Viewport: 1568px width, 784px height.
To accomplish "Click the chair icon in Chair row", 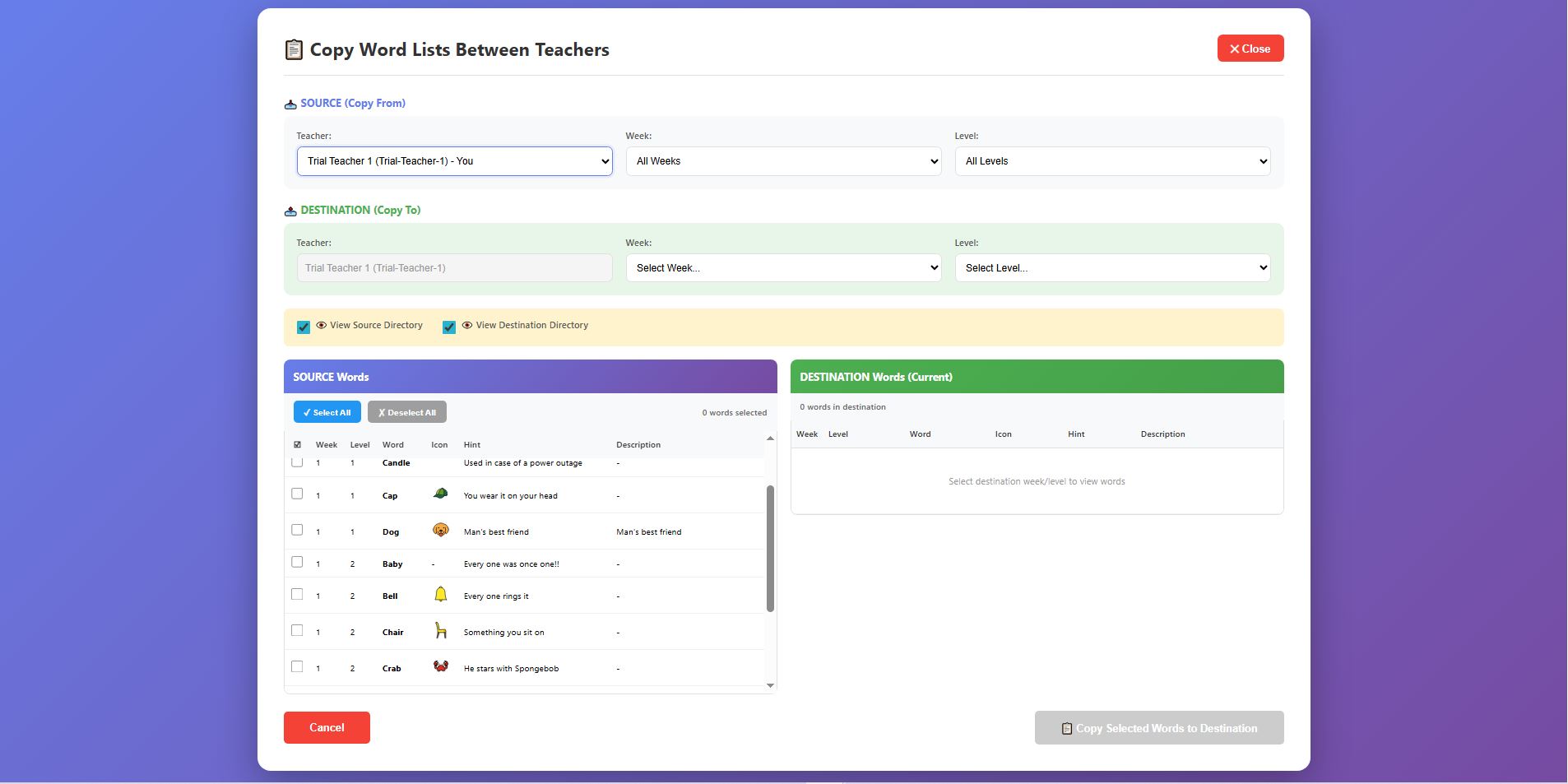I will (x=440, y=630).
